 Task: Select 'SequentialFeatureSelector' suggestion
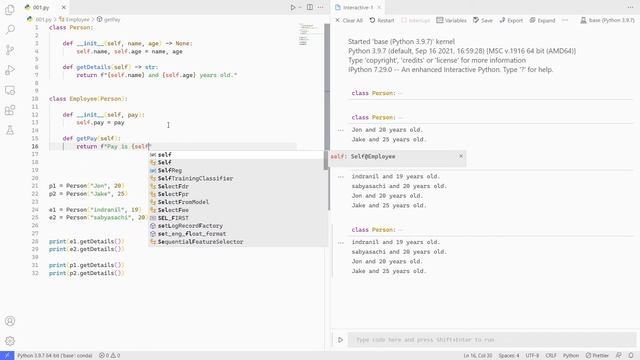(238, 242)
